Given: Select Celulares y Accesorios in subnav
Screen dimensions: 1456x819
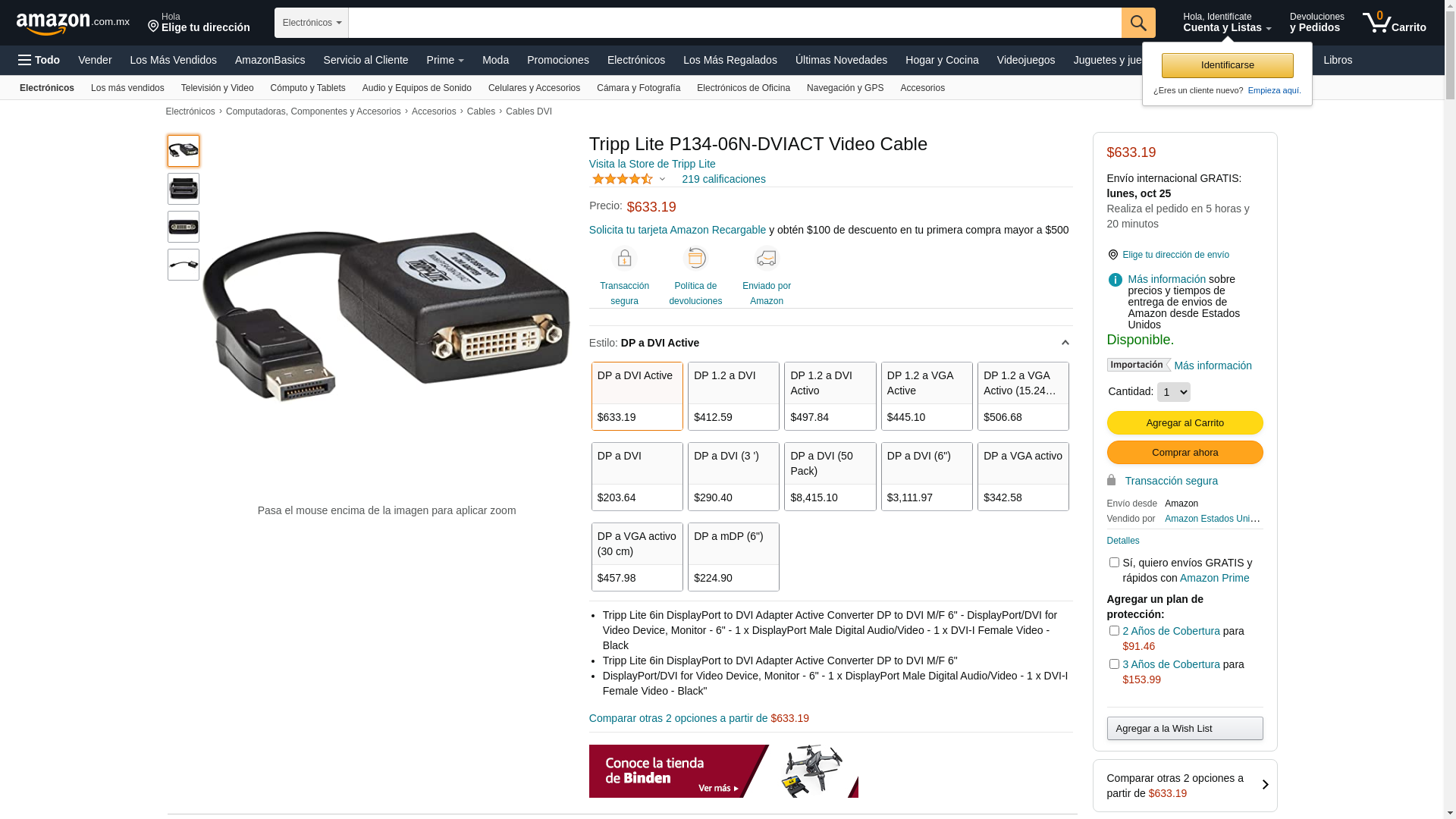Looking at the screenshot, I should 534,88.
